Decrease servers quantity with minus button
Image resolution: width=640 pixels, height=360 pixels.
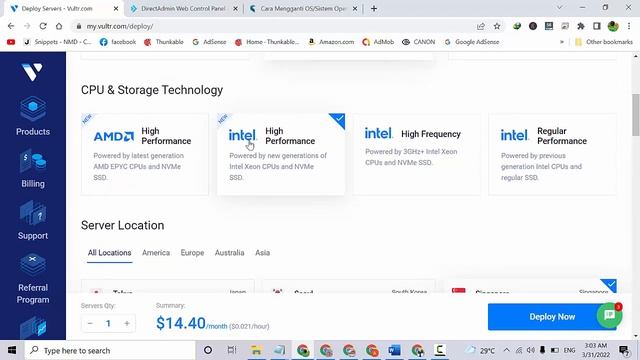coord(90,323)
